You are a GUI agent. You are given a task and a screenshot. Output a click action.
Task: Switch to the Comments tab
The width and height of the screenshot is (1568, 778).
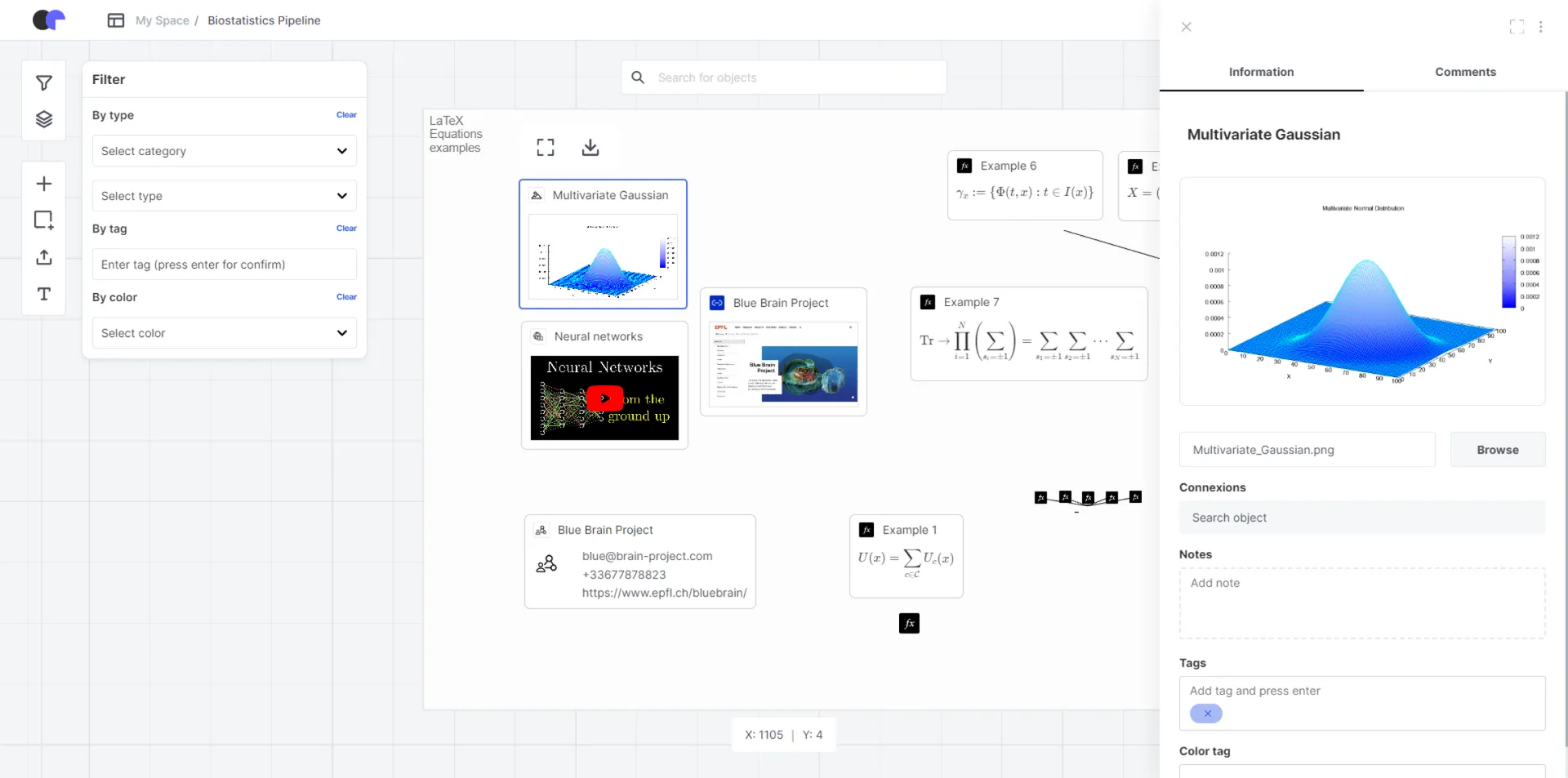click(1465, 72)
